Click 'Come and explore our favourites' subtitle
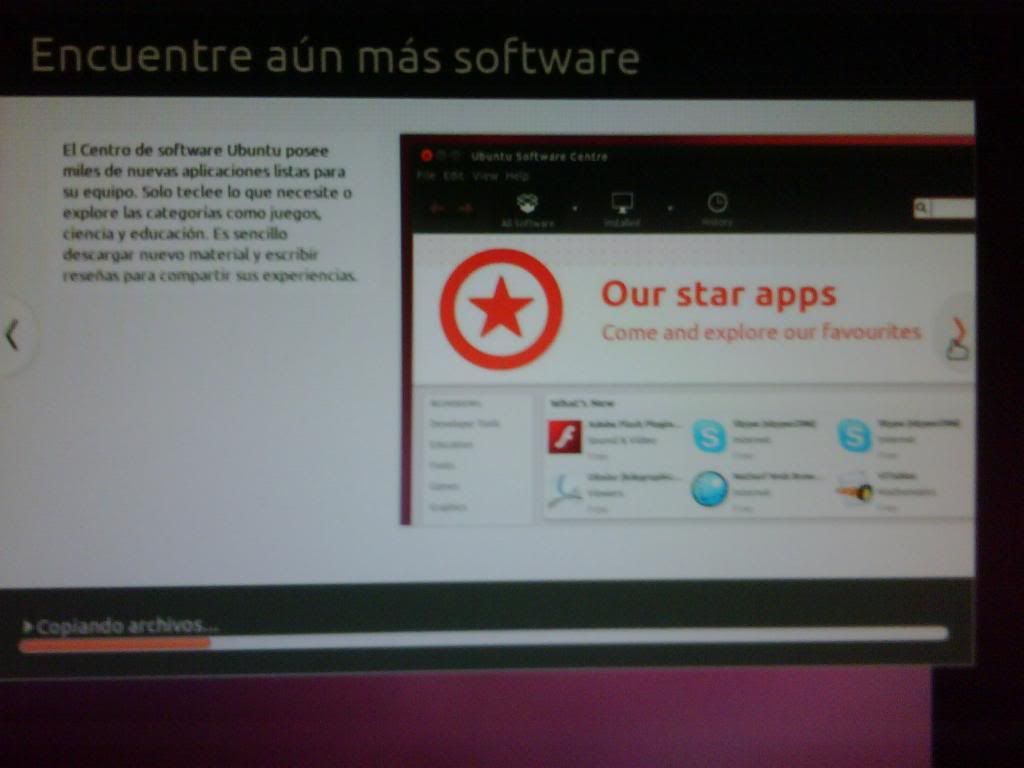1024x768 pixels. (761, 332)
